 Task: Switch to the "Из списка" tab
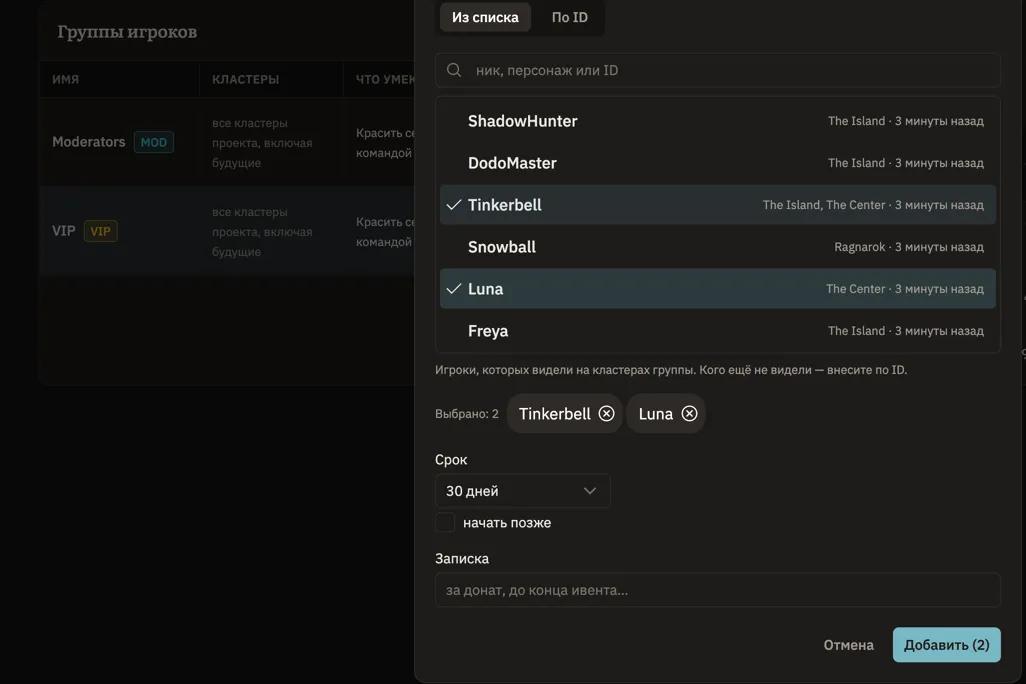pos(485,17)
